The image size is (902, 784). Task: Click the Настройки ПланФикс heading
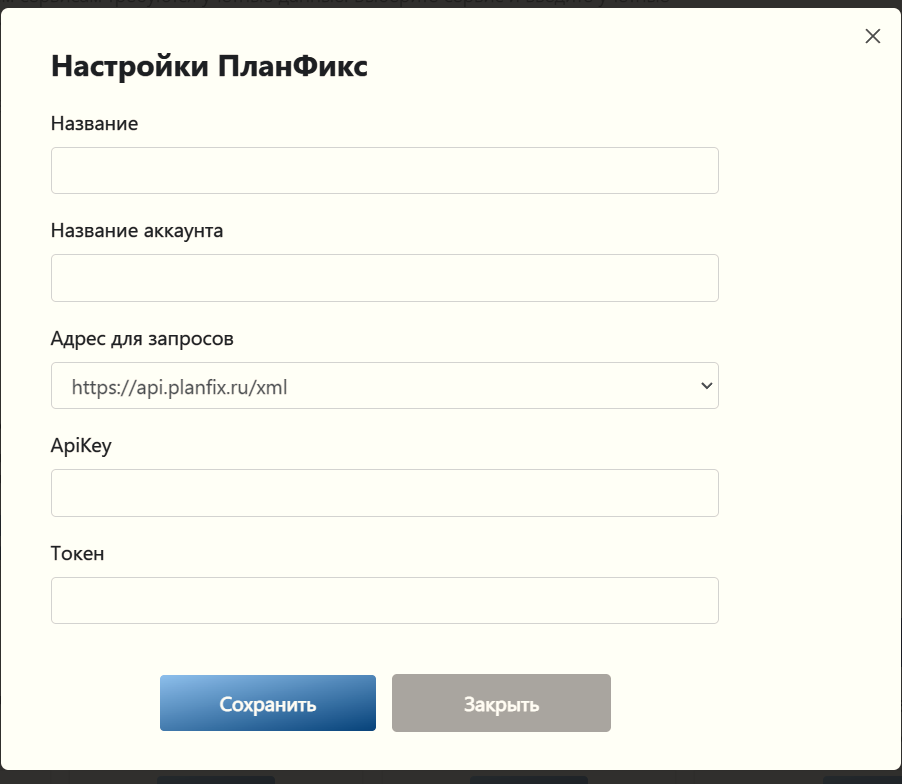(x=209, y=66)
